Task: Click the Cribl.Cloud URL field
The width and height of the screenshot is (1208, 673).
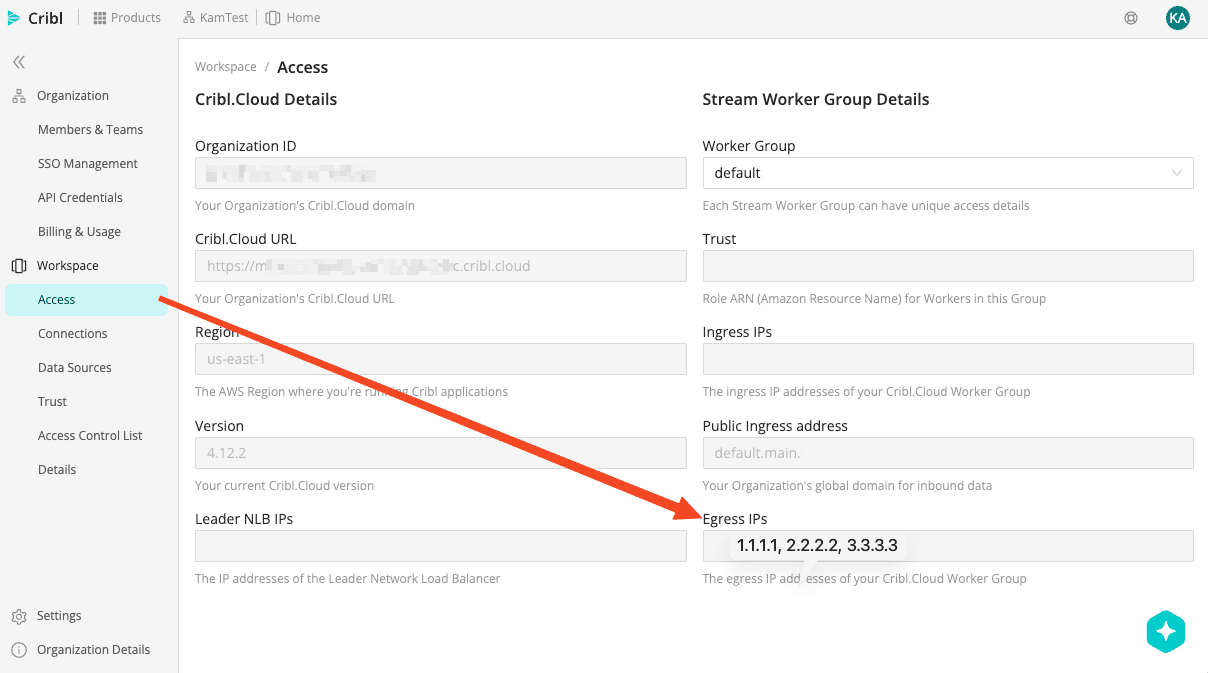Action: point(440,266)
